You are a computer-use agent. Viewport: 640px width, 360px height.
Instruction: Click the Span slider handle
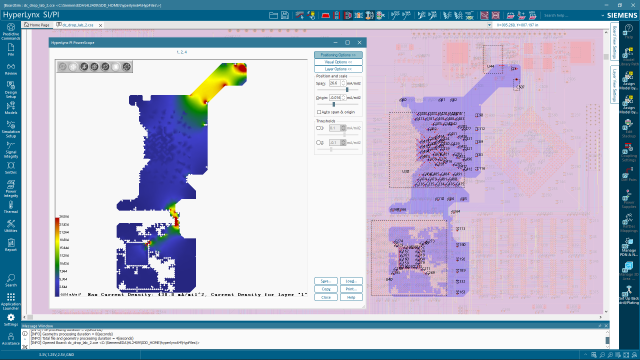(x=347, y=90)
